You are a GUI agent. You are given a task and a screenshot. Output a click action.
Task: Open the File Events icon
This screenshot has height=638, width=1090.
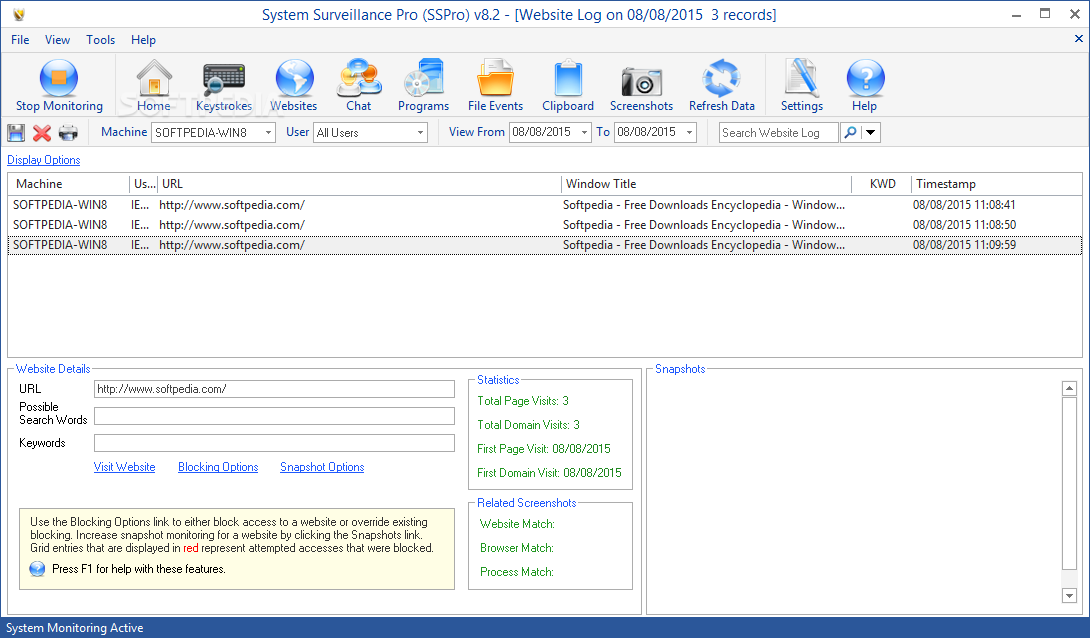496,78
